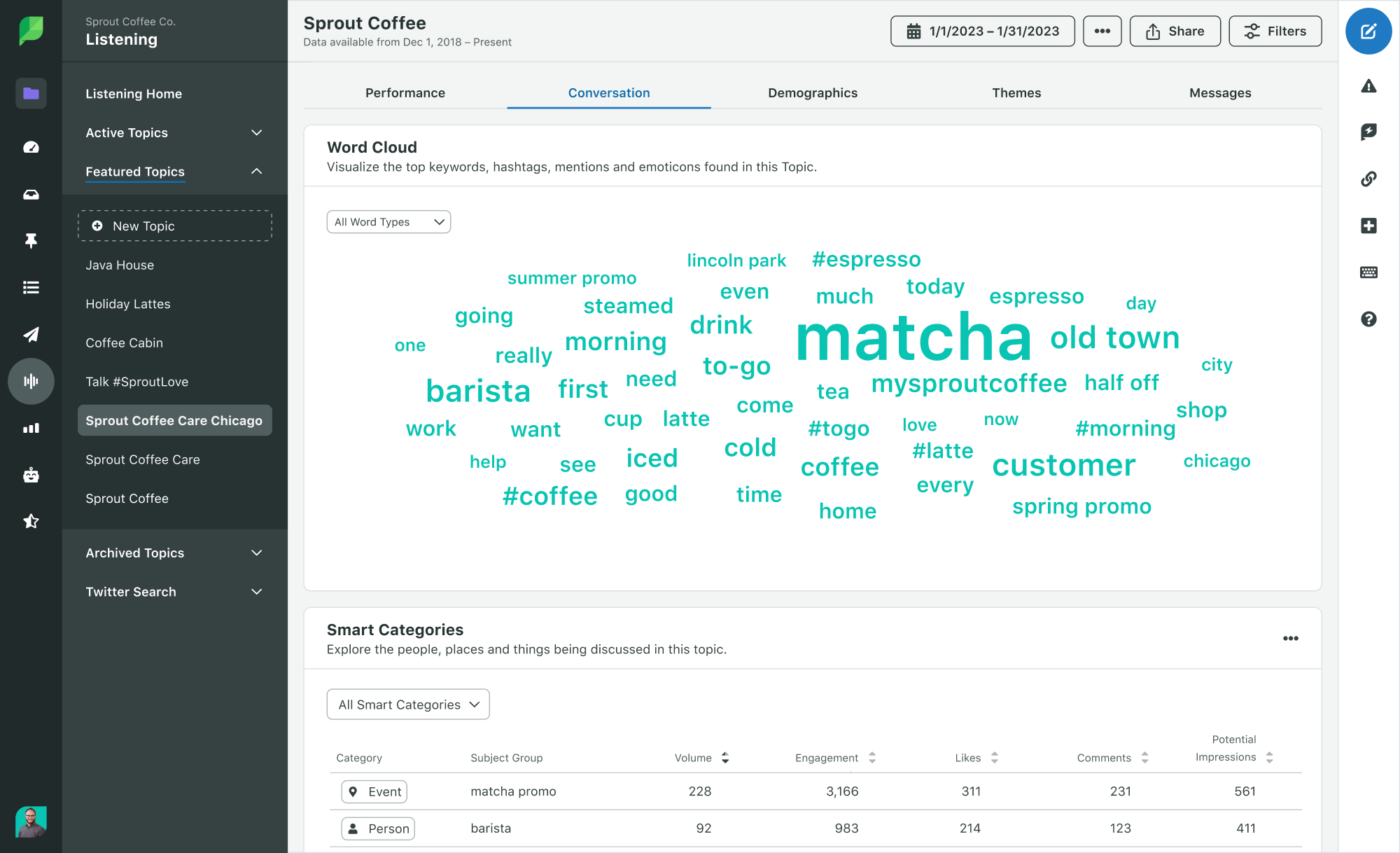Click the Share icon button
The width and height of the screenshot is (1400, 853).
tap(1175, 31)
